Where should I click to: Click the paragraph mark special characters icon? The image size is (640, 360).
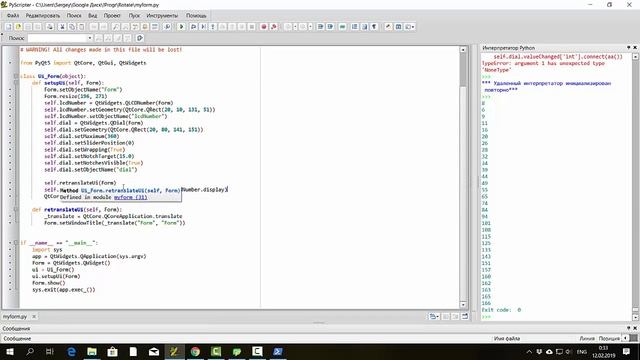coord(374,27)
